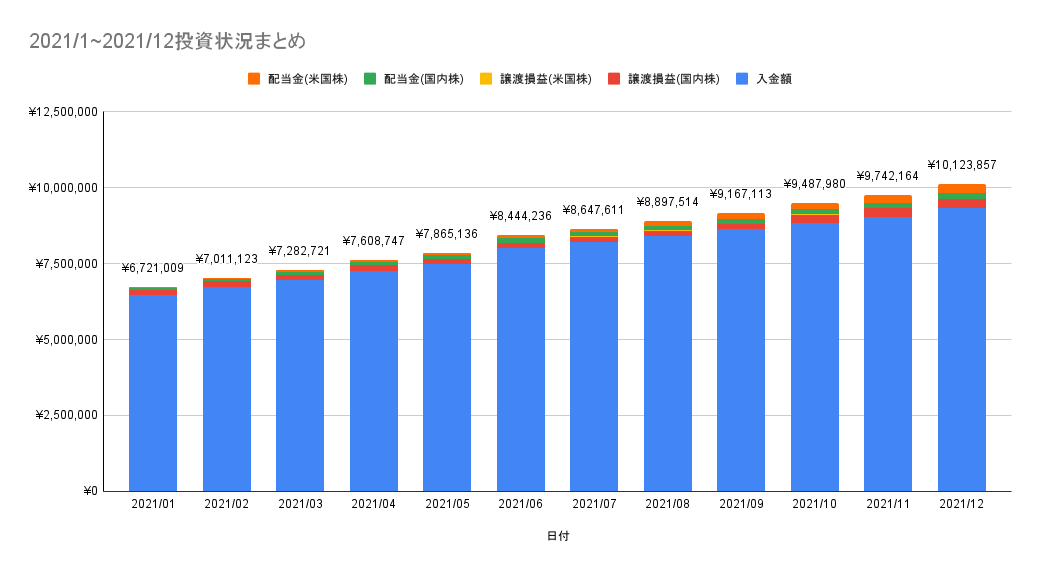Click the blue bar for 2021/12
The width and height of the screenshot is (1040, 572).
[962, 350]
